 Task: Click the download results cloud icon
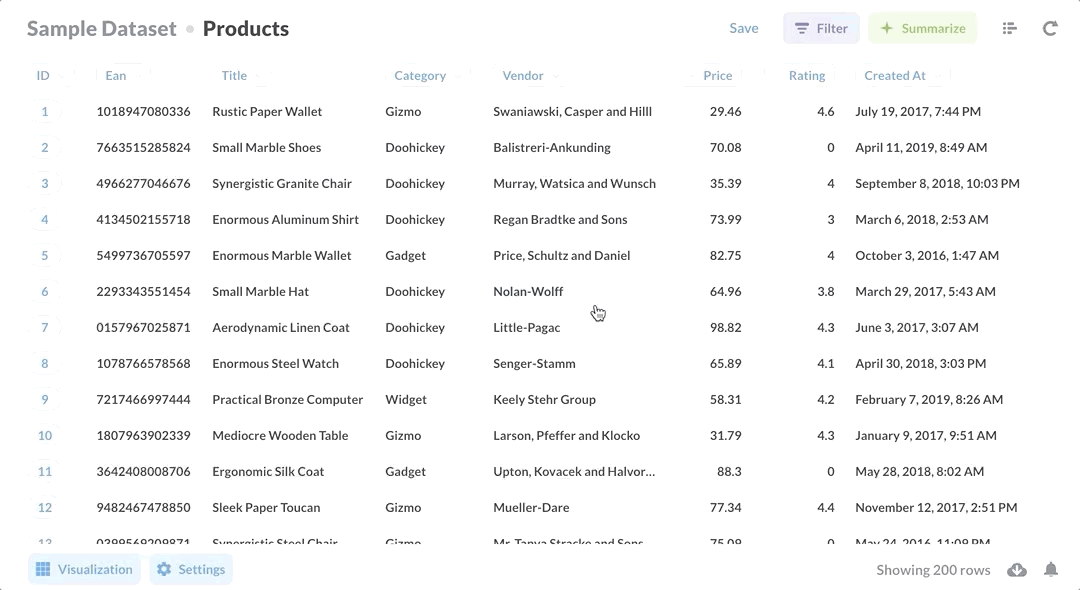coord(1017,570)
